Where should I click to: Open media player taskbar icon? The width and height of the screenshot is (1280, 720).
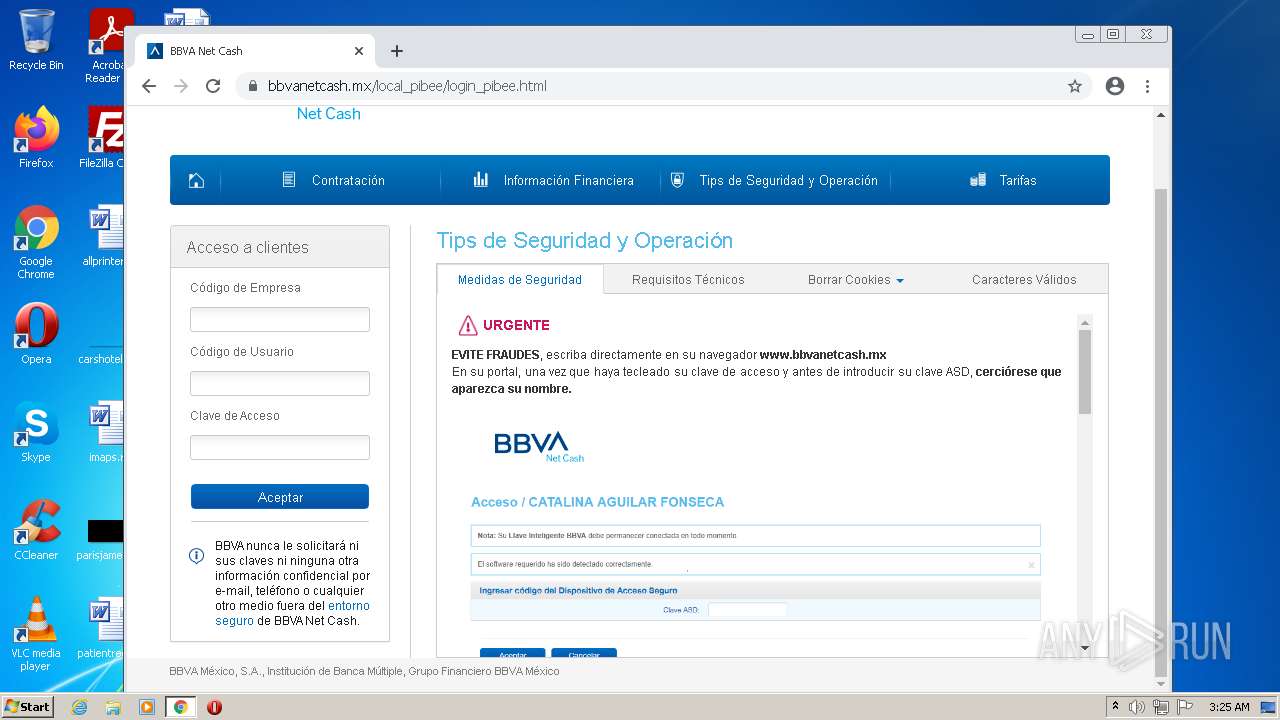click(x=147, y=707)
